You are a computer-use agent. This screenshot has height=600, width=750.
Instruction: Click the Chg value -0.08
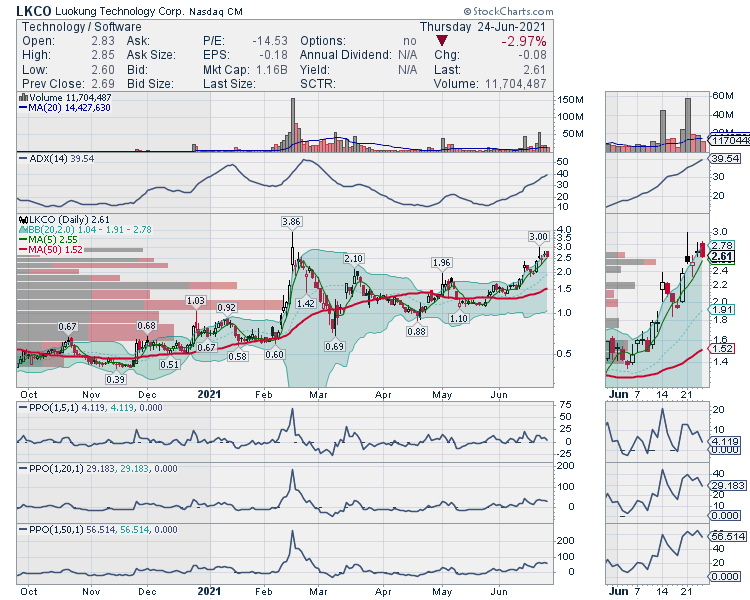[x=532, y=55]
